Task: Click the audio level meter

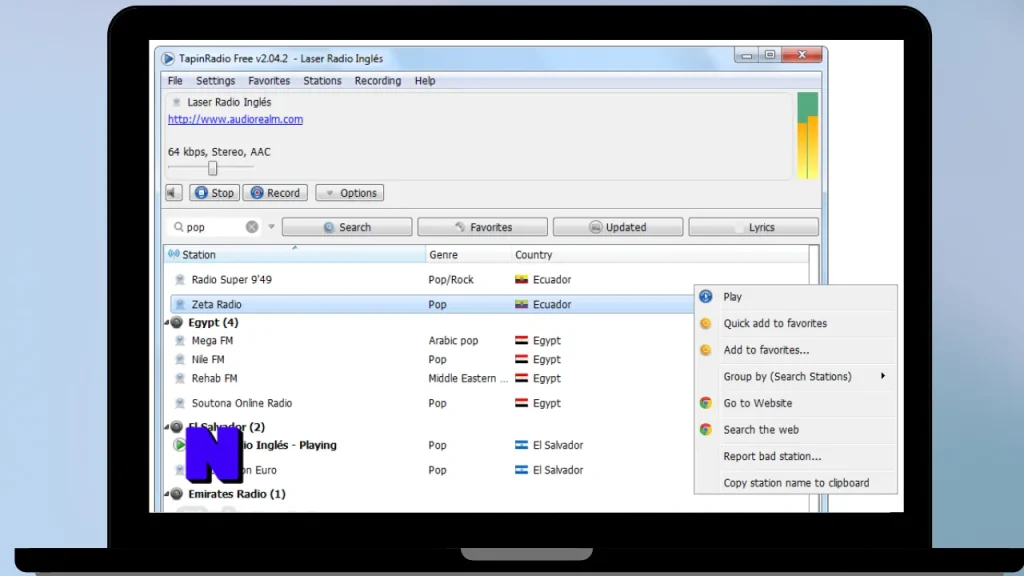Action: coord(807,136)
